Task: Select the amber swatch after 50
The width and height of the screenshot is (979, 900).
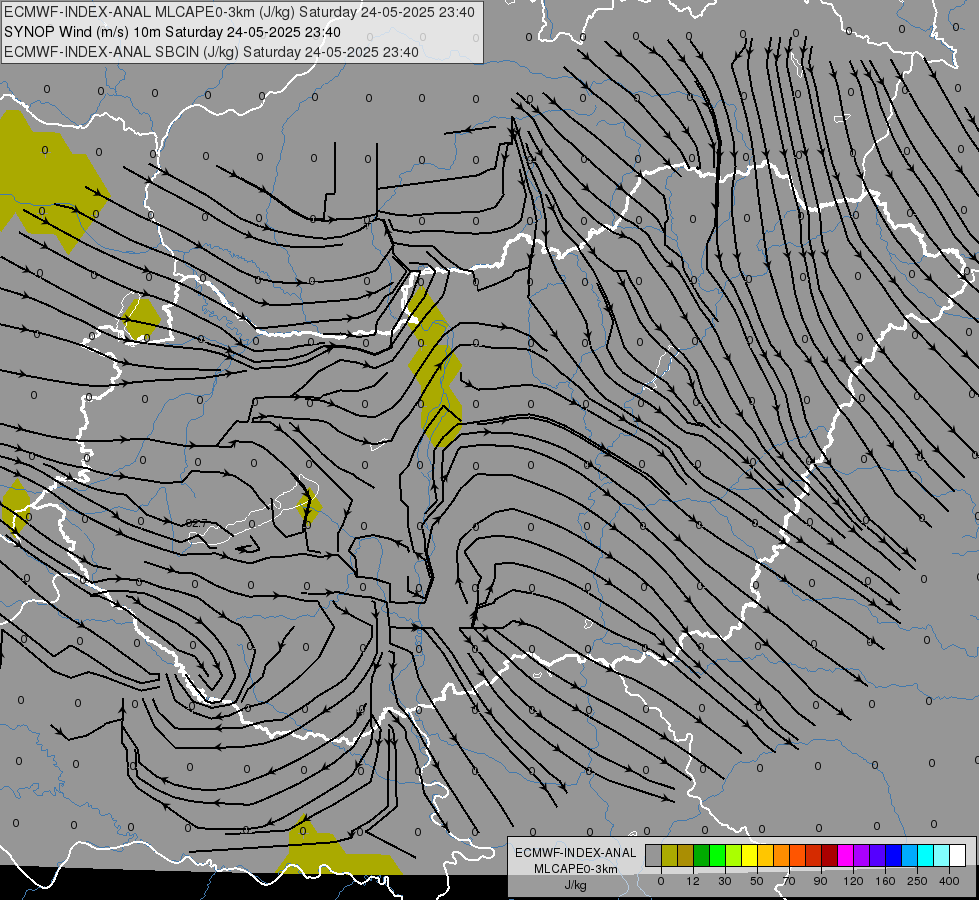Action: [765, 856]
